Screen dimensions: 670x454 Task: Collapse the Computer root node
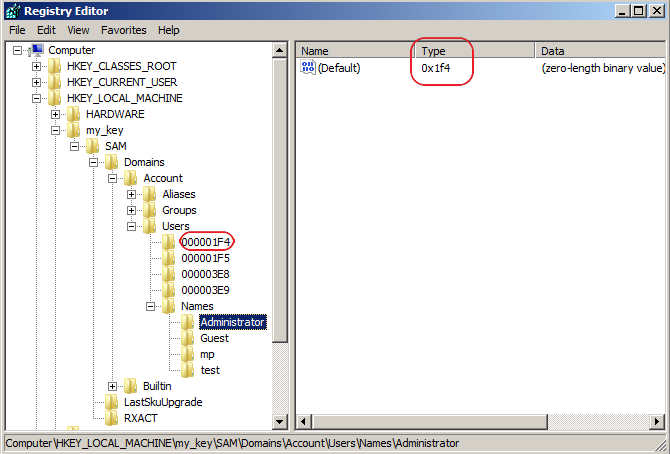18,51
